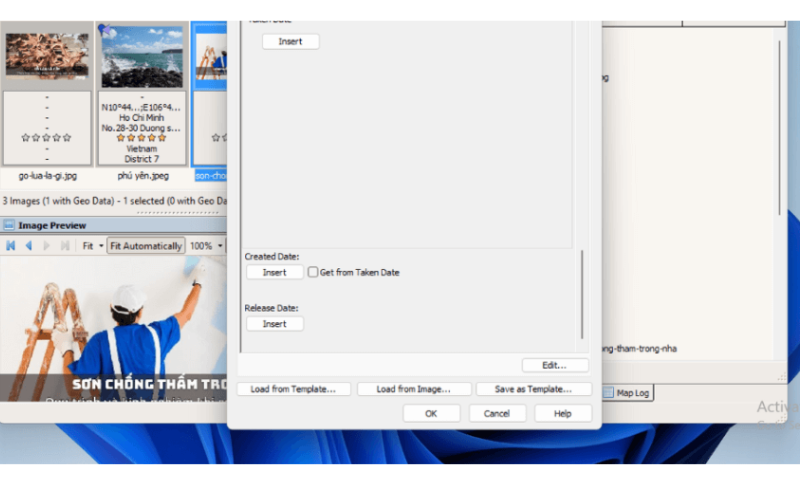
Task: Click the dialog's vertical scrollbar
Action: point(582,294)
